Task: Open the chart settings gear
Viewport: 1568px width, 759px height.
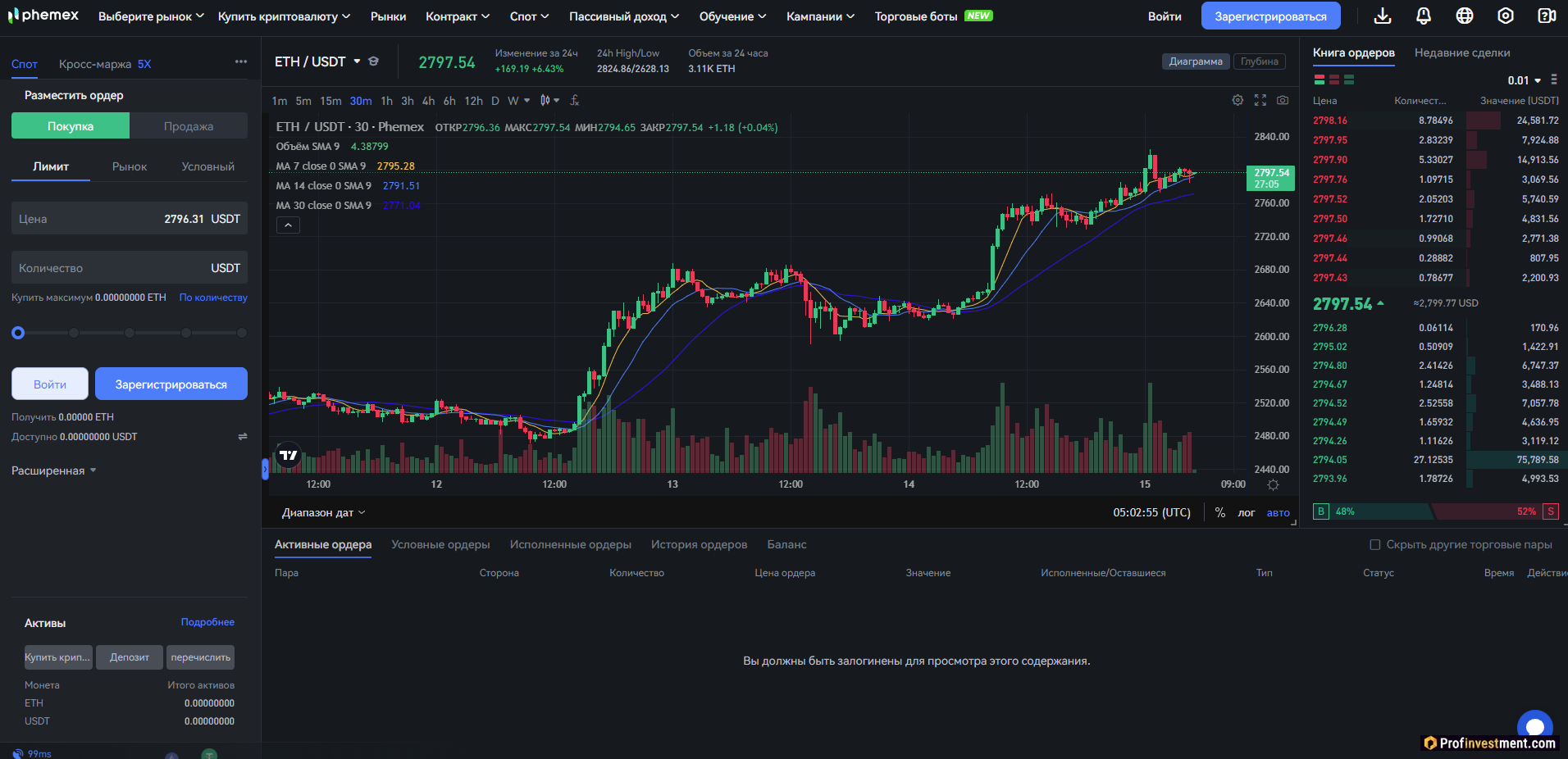Action: [1238, 100]
